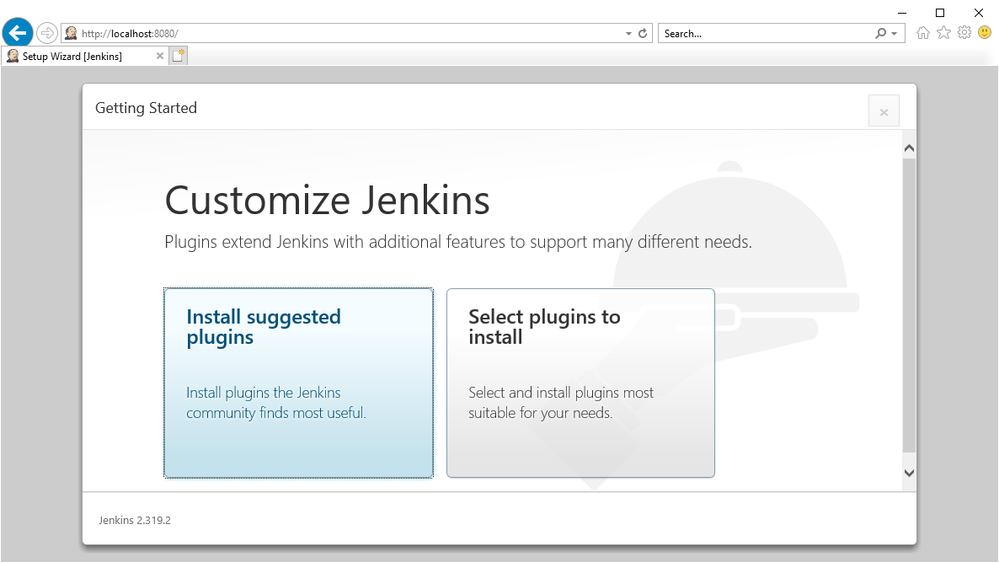
Task: Expand the search provider dropdown arrow
Action: (895, 33)
